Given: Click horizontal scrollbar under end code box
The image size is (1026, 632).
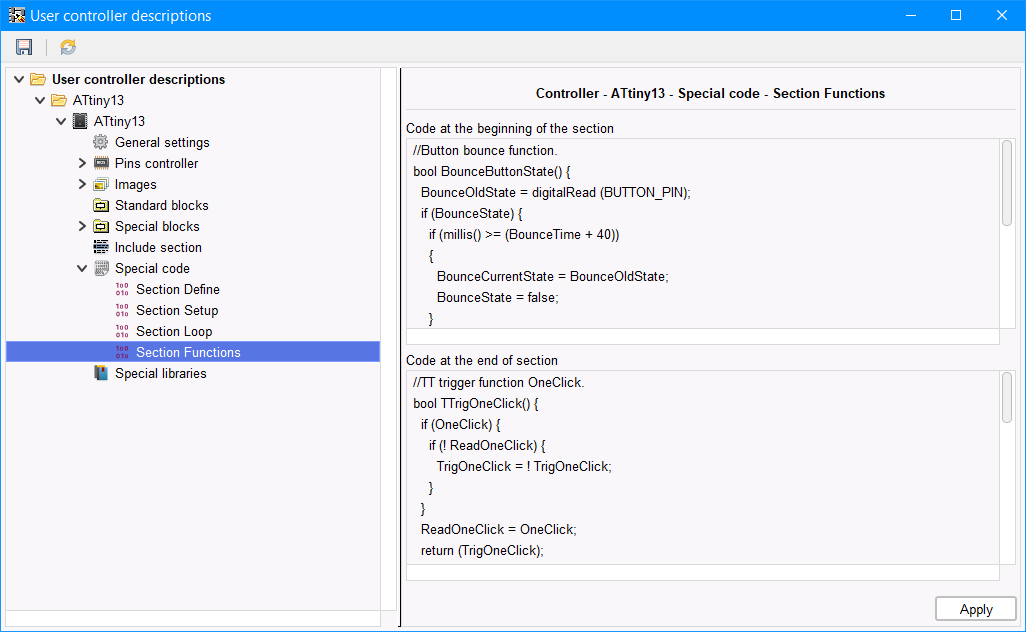Looking at the screenshot, I should tap(703, 572).
